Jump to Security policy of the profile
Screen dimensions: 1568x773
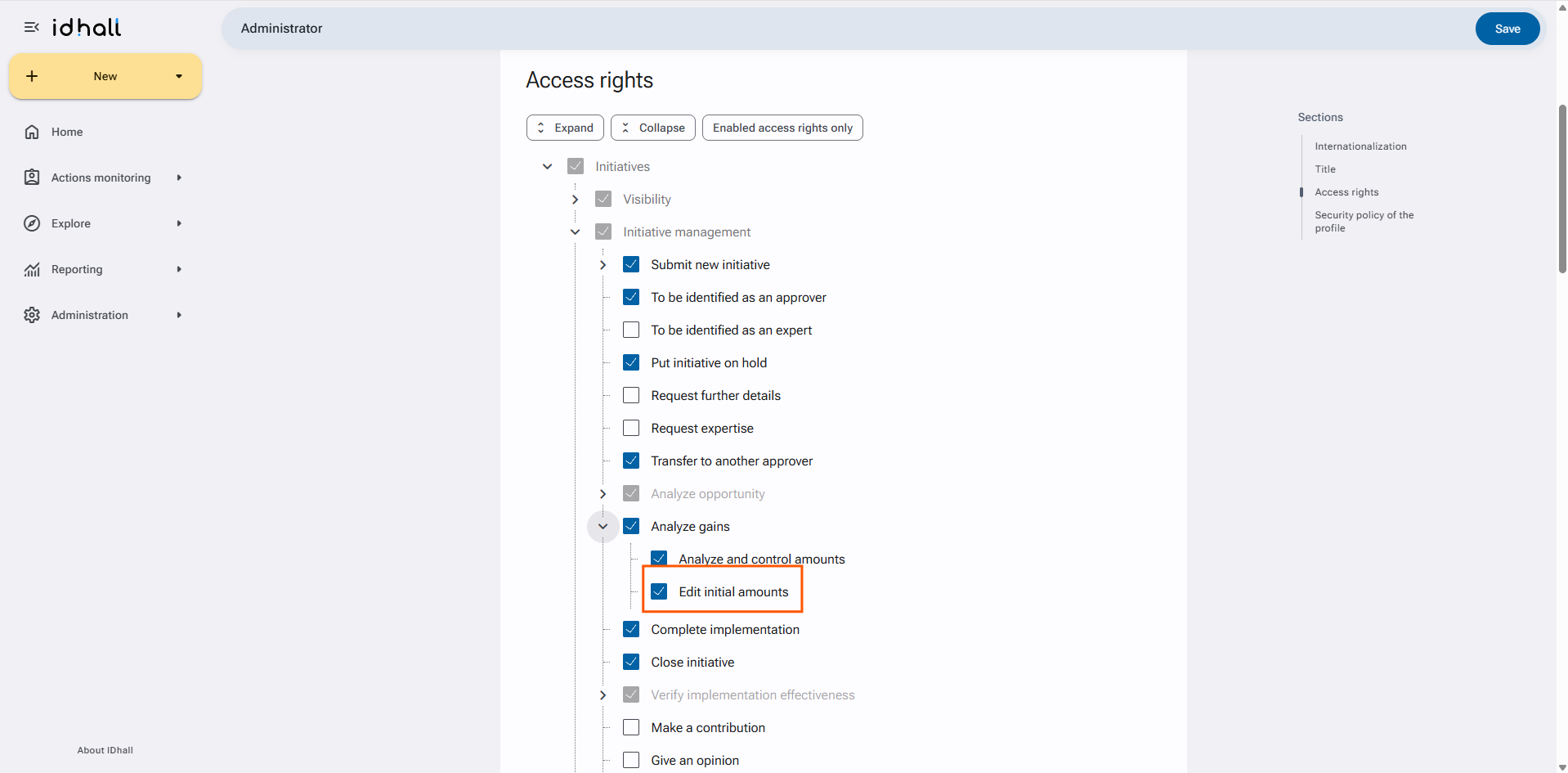1364,222
